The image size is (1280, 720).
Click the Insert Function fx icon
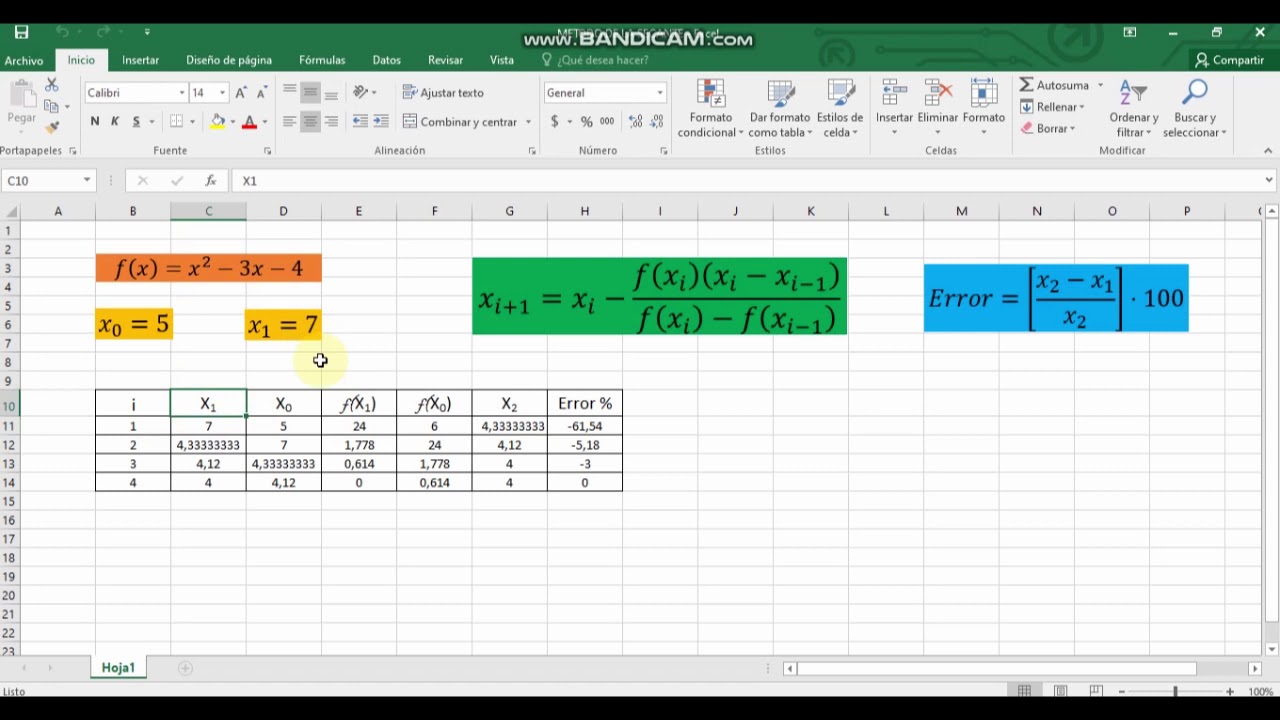(211, 181)
